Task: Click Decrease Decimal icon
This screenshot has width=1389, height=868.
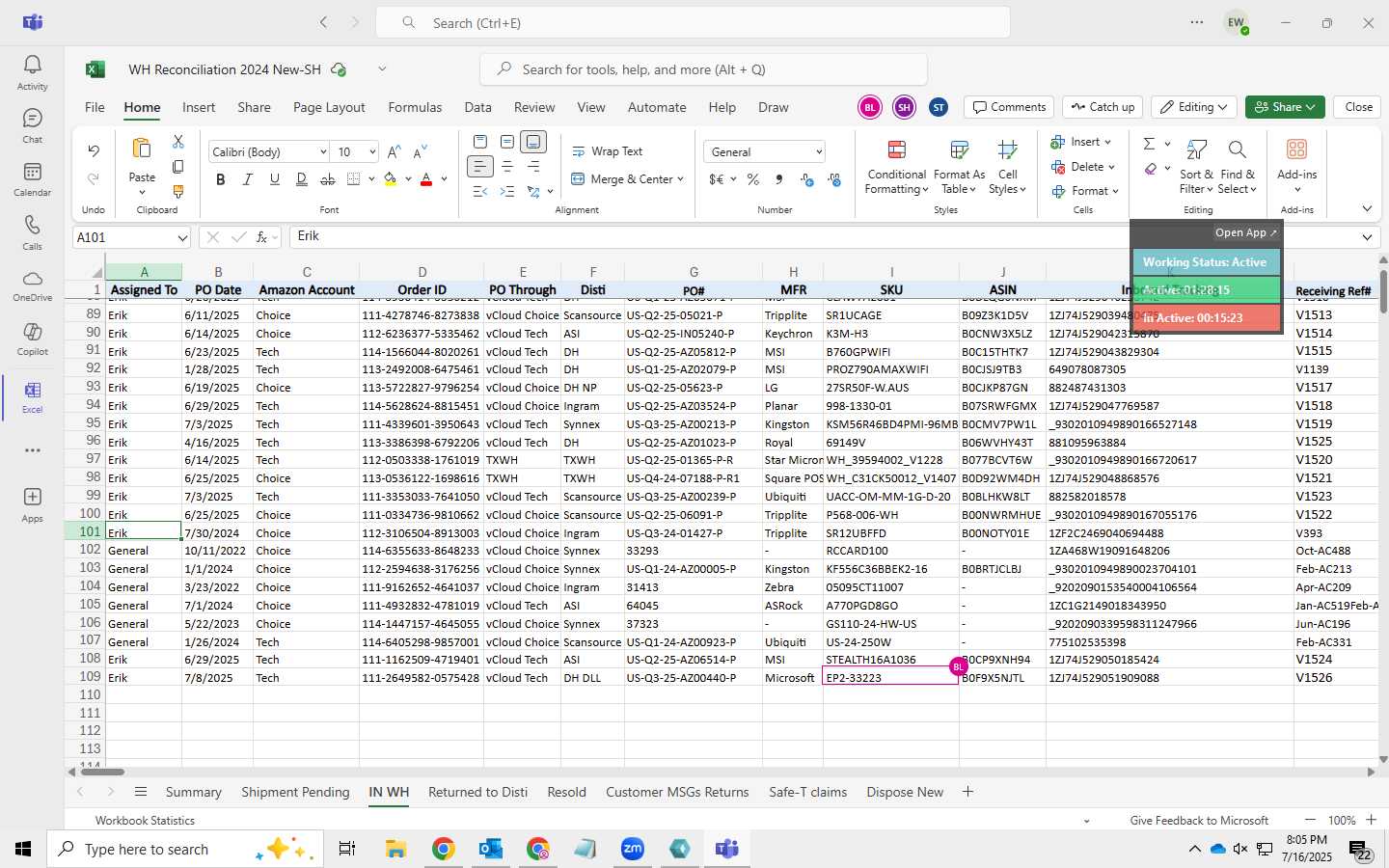Action: click(834, 179)
